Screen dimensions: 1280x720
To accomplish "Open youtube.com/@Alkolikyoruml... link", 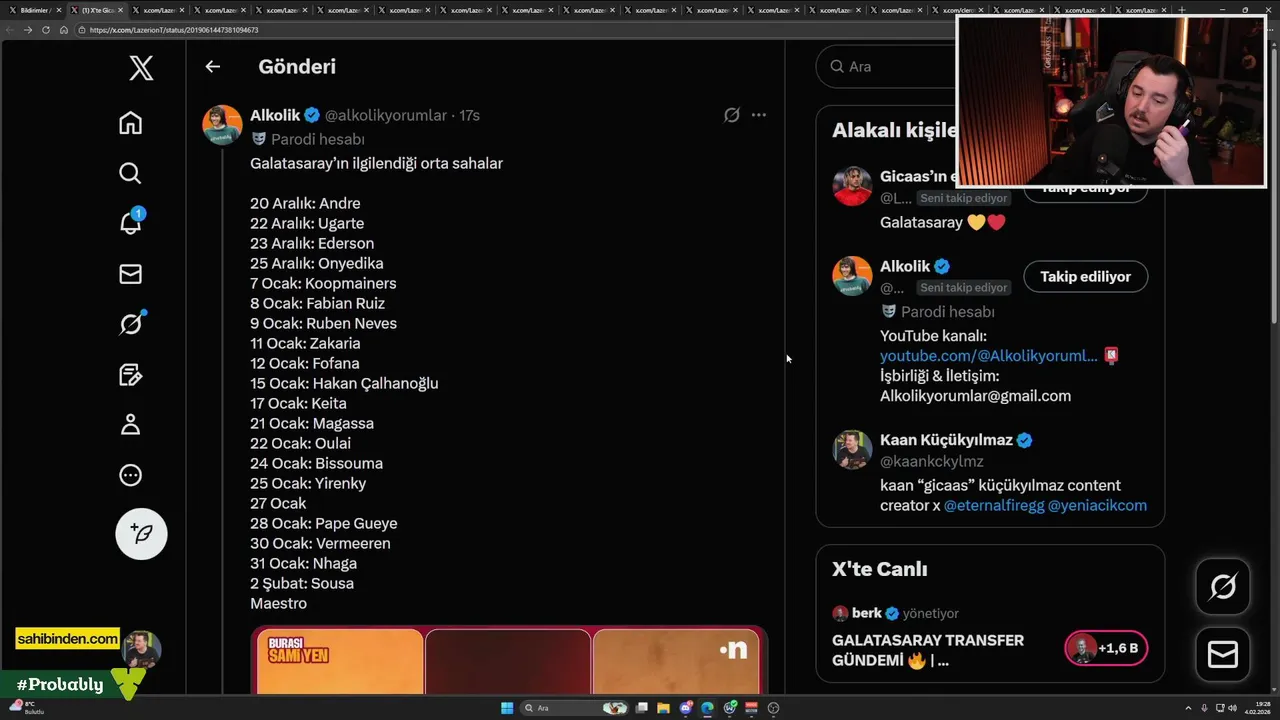I will coord(988,356).
